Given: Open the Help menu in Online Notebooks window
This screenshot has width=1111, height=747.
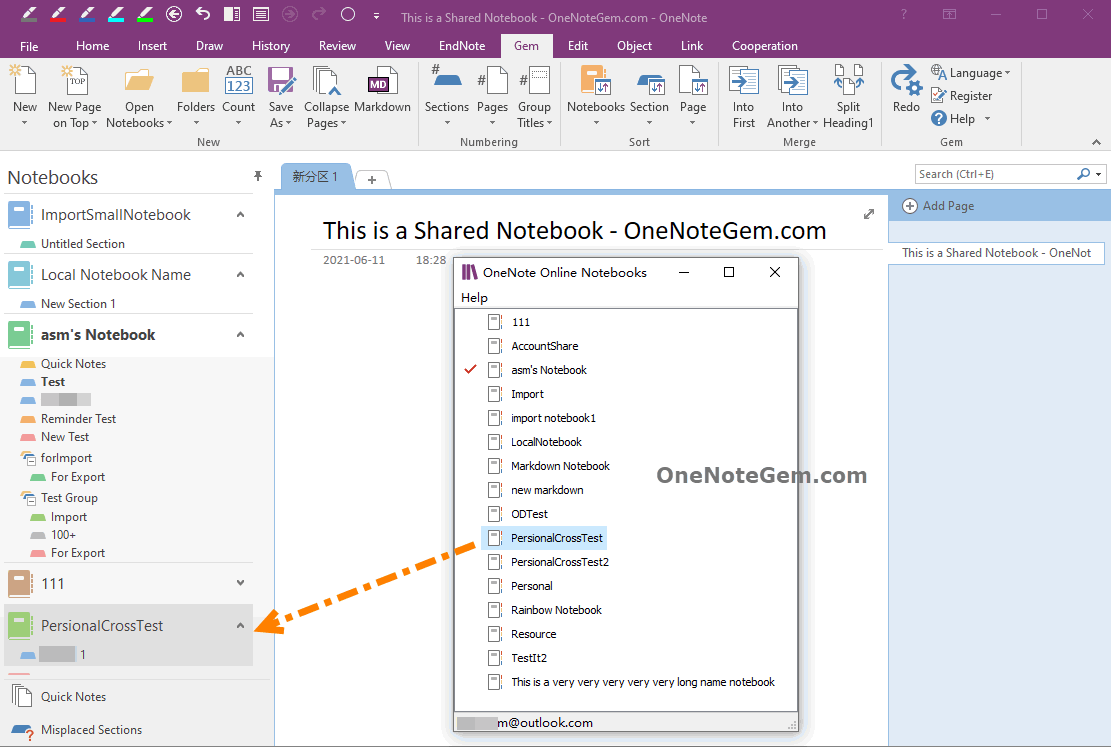Looking at the screenshot, I should tap(473, 297).
